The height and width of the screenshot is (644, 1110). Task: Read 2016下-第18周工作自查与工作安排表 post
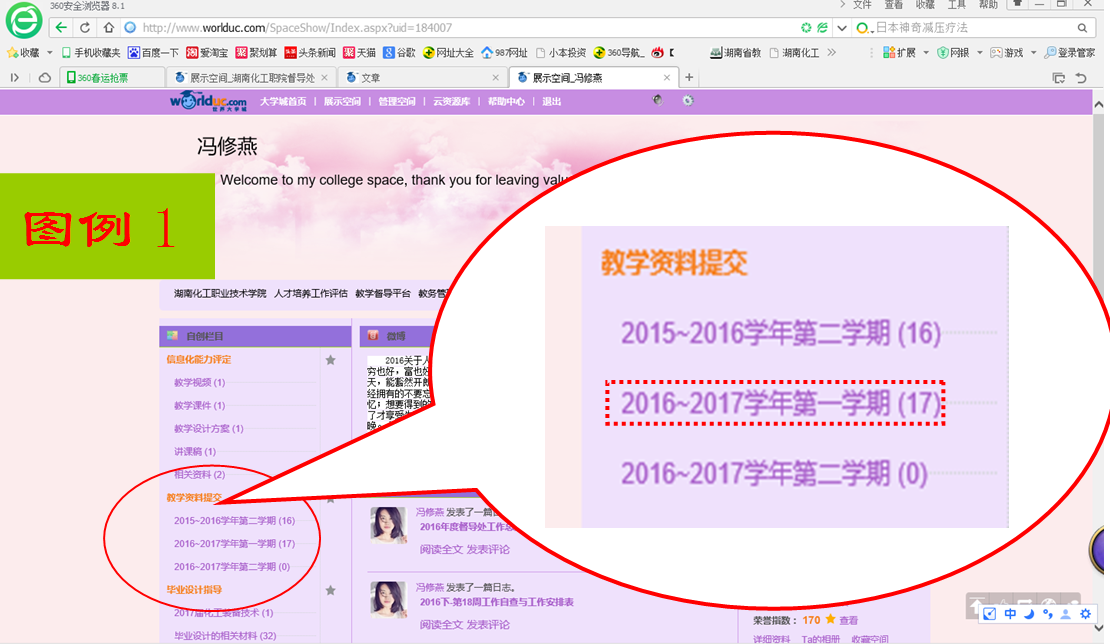tap(496, 602)
